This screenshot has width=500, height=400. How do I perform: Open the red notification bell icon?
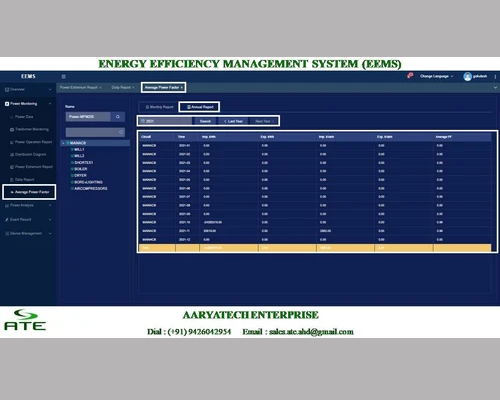(x=410, y=76)
